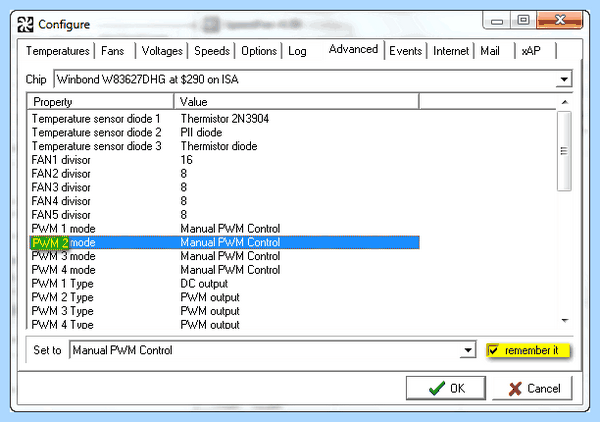The image size is (600, 422).
Task: Show the Log tab
Action: (x=297, y=51)
